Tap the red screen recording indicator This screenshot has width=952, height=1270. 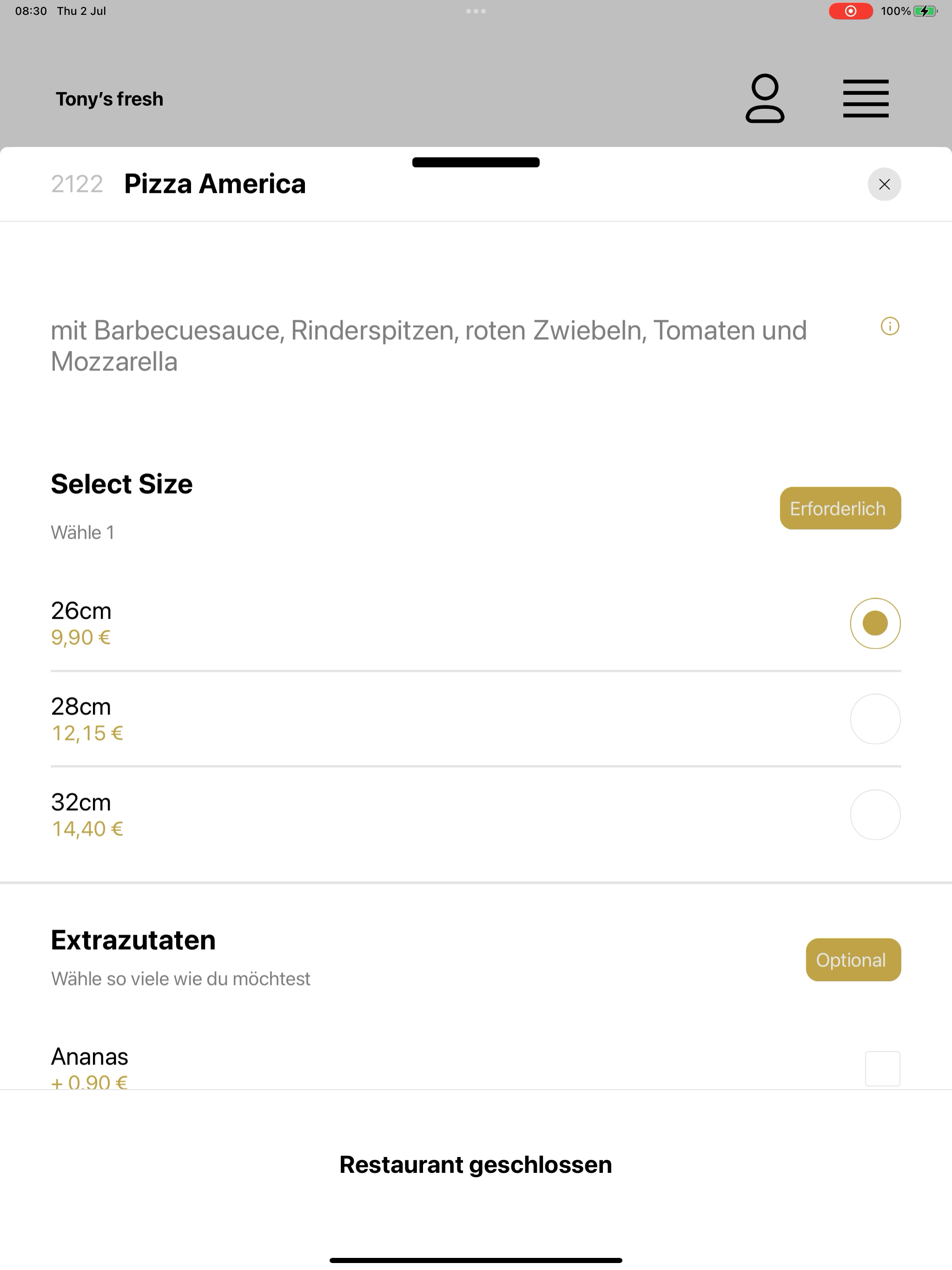[850, 11]
